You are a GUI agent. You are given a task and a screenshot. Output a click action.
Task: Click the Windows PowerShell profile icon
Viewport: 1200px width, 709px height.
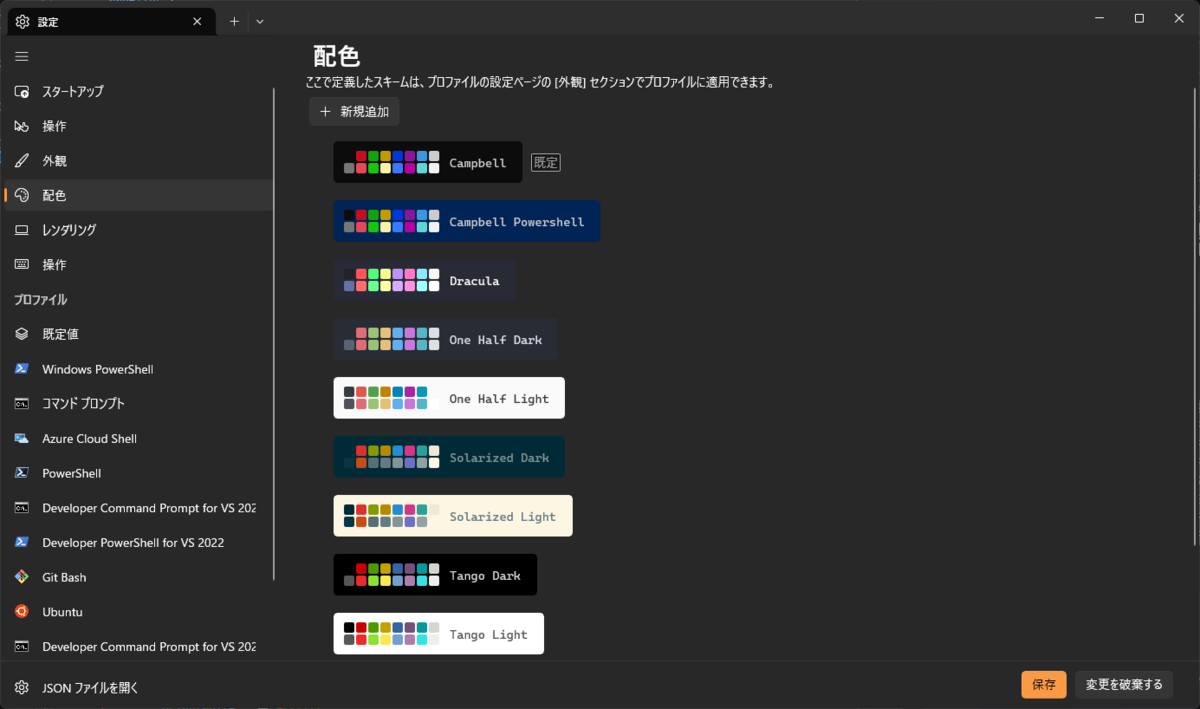(x=22, y=369)
